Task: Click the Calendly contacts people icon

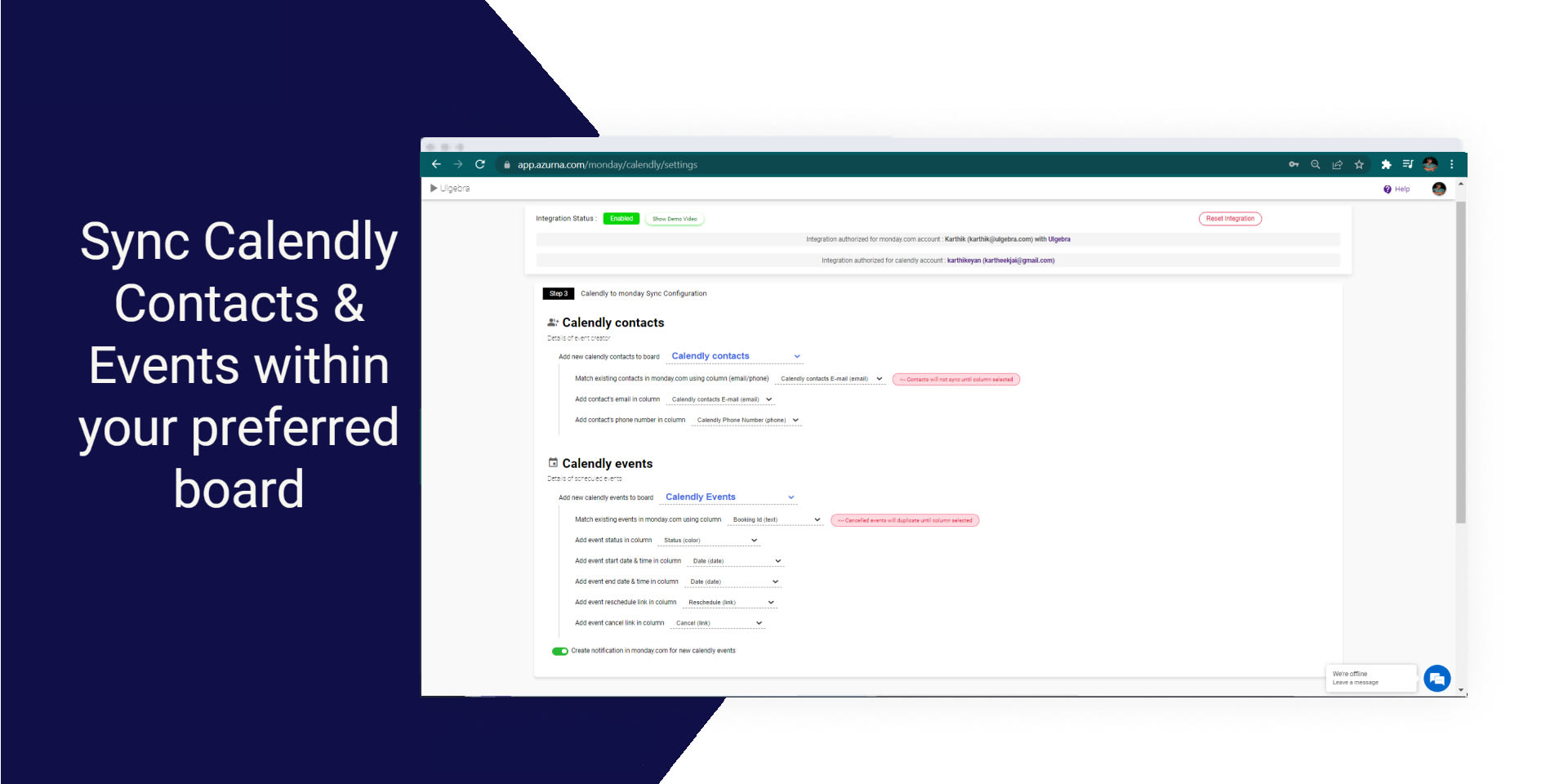Action: point(553,323)
